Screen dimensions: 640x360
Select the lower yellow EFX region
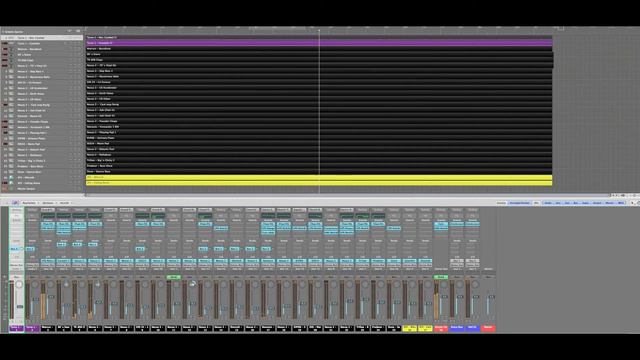click(319, 183)
